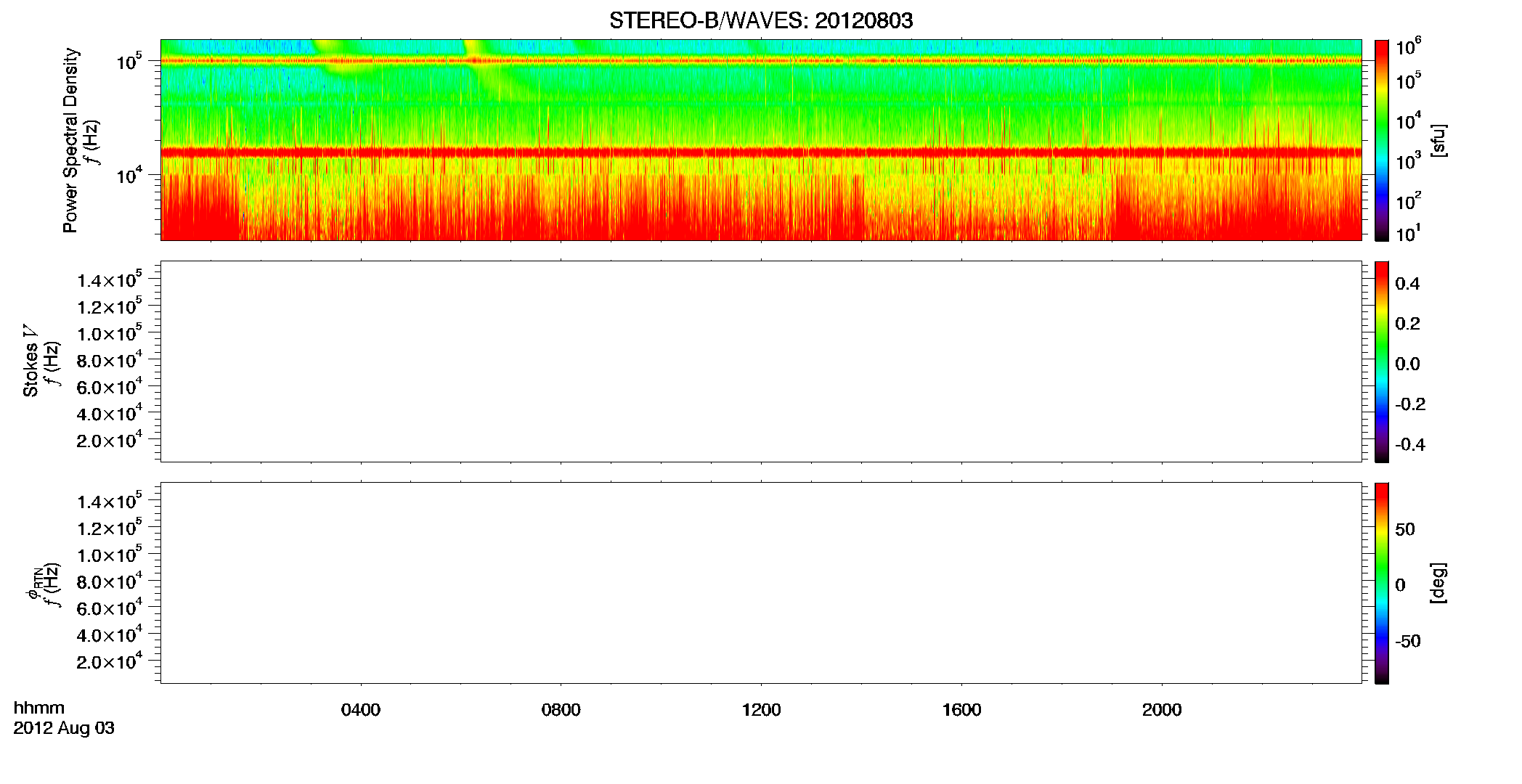Click the 0.2 label on Stokes V color bar

coord(1407,324)
